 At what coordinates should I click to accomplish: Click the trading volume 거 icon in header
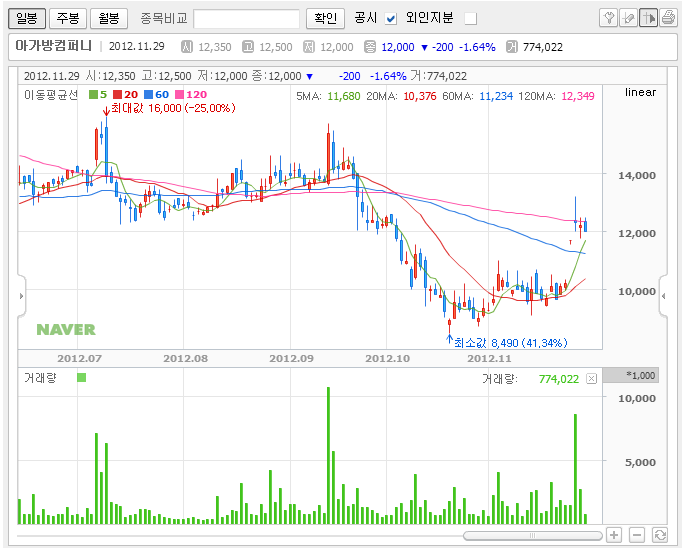click(512, 47)
